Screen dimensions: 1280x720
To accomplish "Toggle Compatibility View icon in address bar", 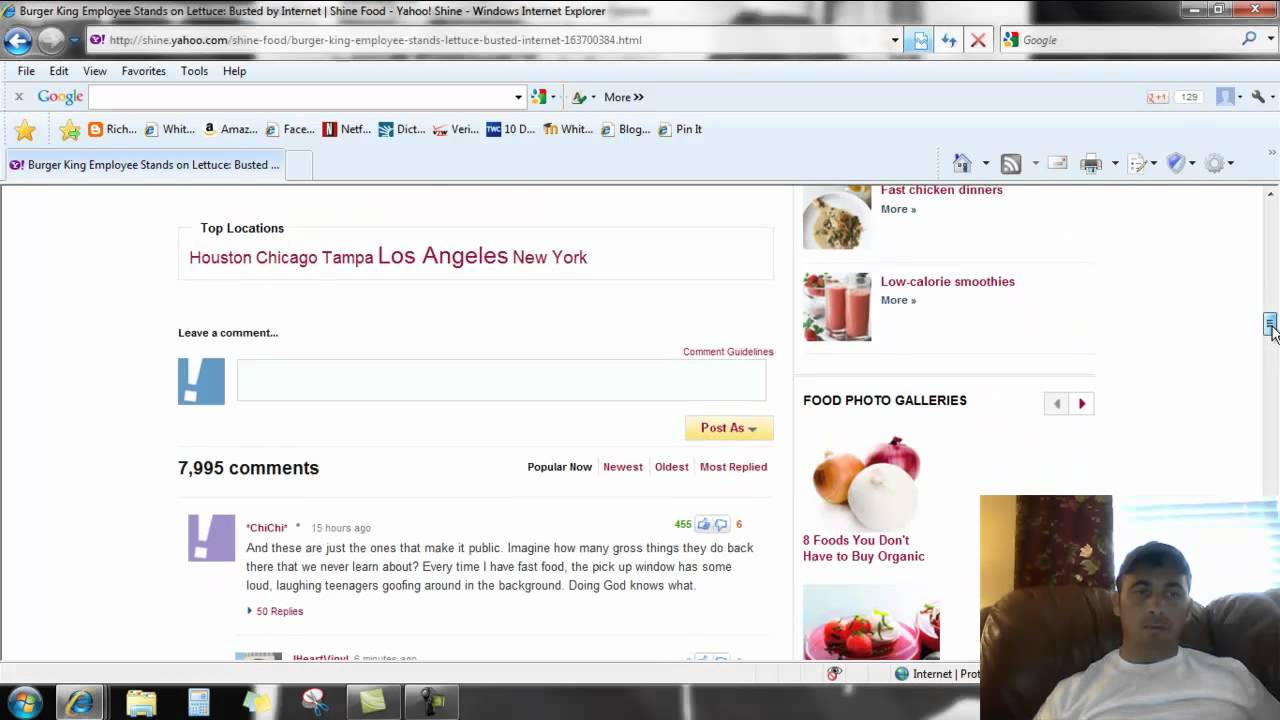I will point(921,40).
